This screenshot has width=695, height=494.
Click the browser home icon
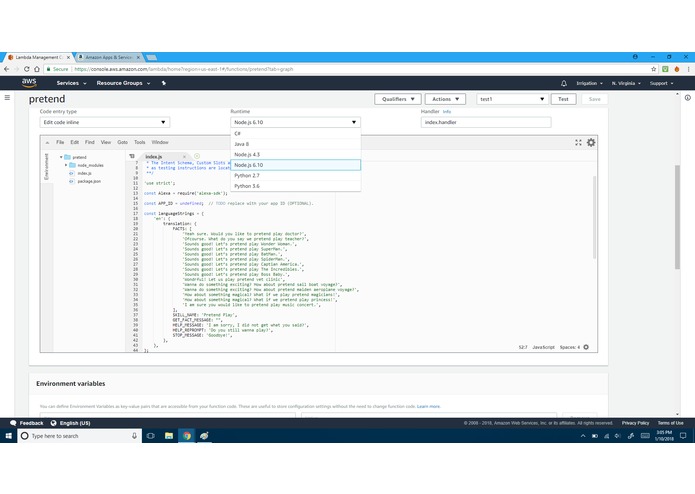tap(37, 69)
